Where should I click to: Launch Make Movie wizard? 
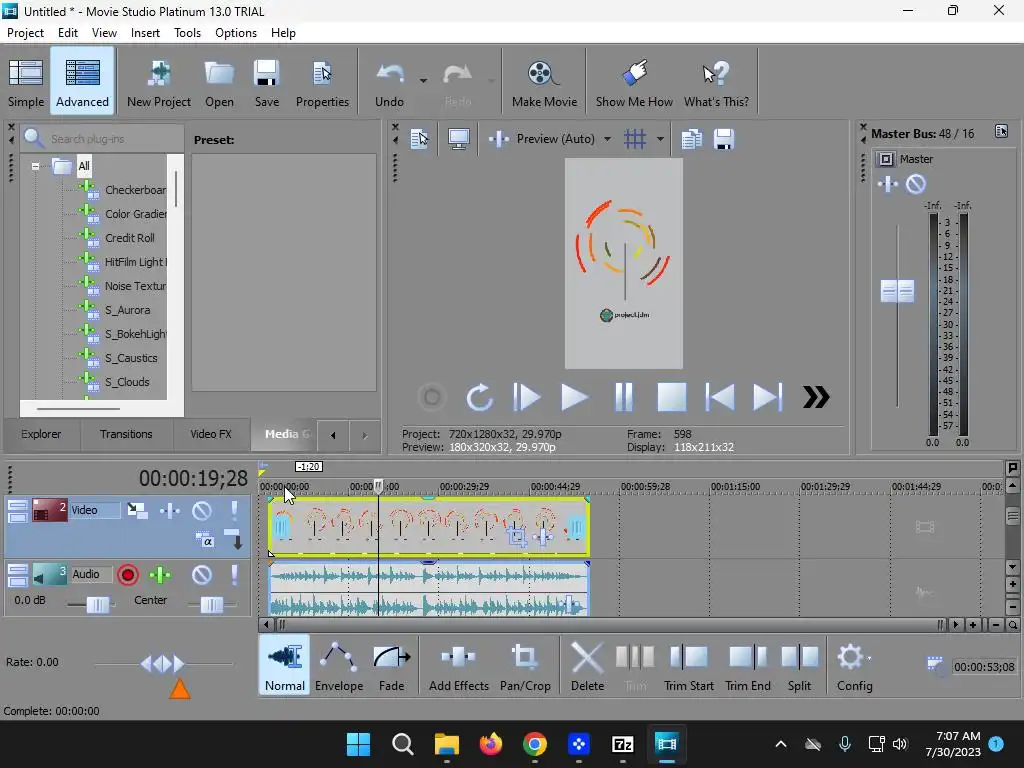pos(544,83)
